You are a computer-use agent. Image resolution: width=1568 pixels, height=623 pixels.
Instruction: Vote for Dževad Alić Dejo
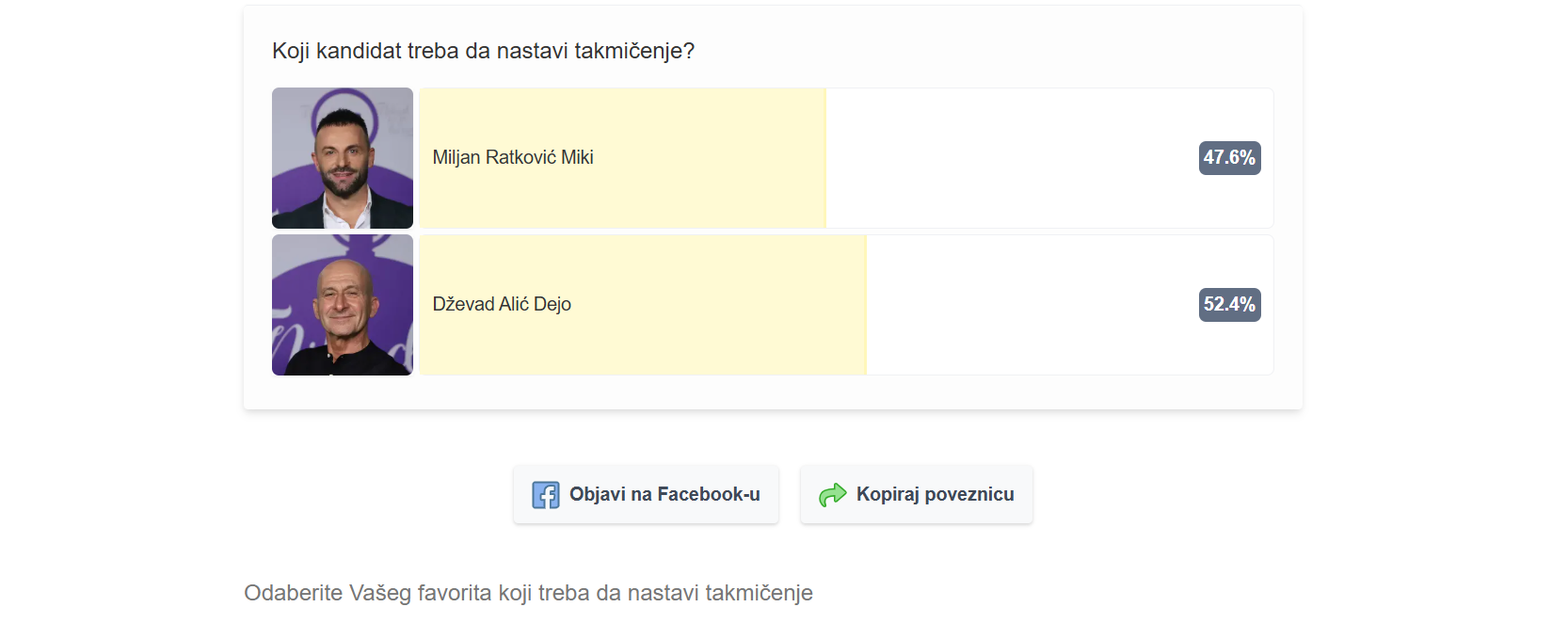click(x=640, y=304)
